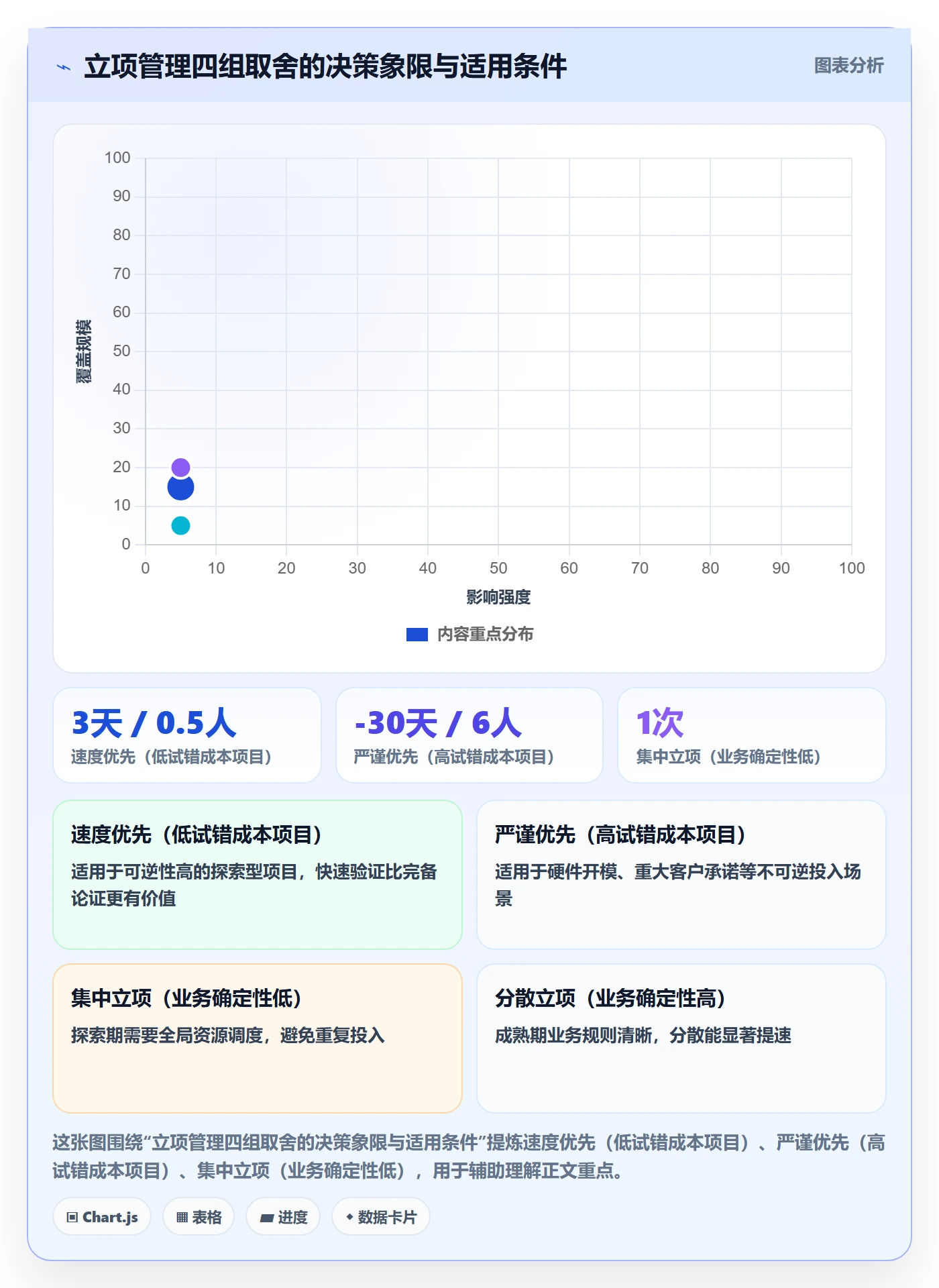Select the Chart.js tag chip
This screenshot has height=1288, width=939.
102,1217
